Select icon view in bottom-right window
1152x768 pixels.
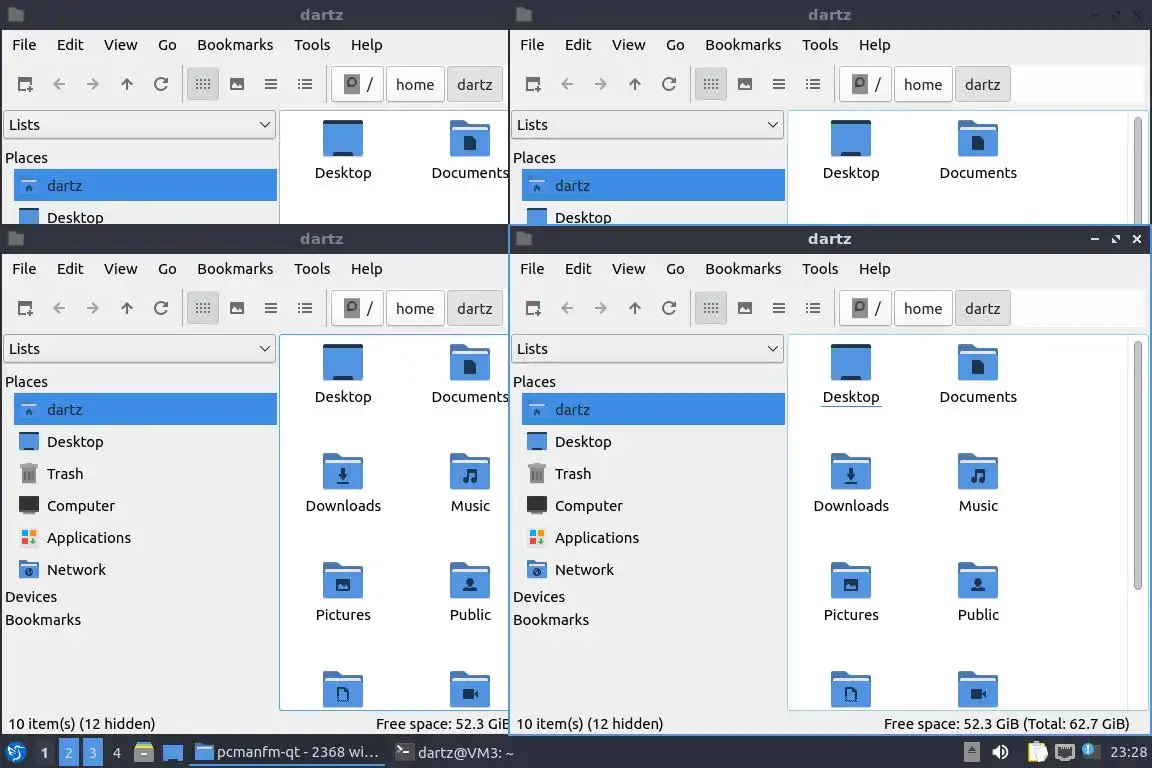pyautogui.click(x=710, y=308)
